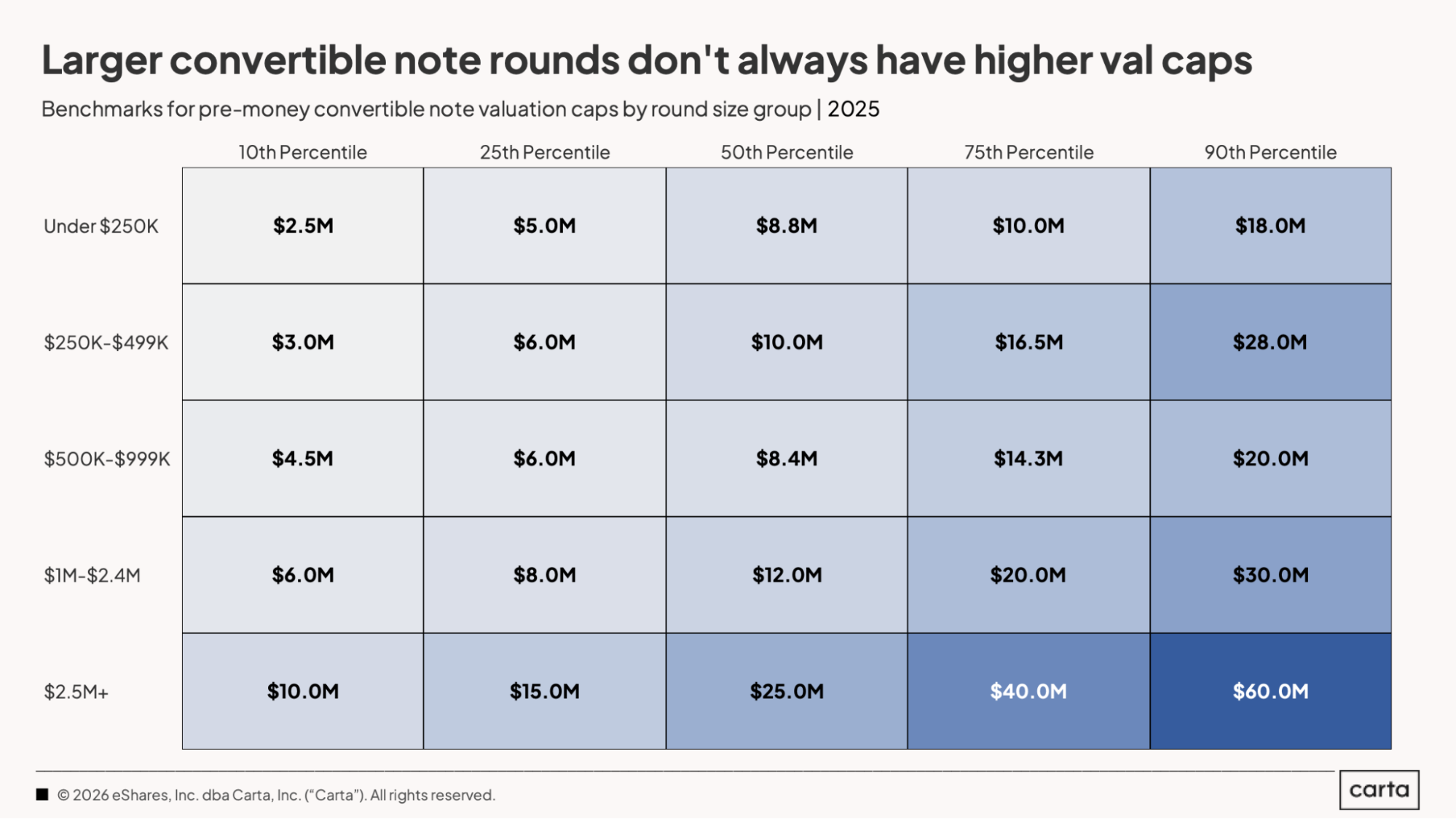Click the $28.0M cell
This screenshot has height=819, width=1456.
(x=1271, y=342)
